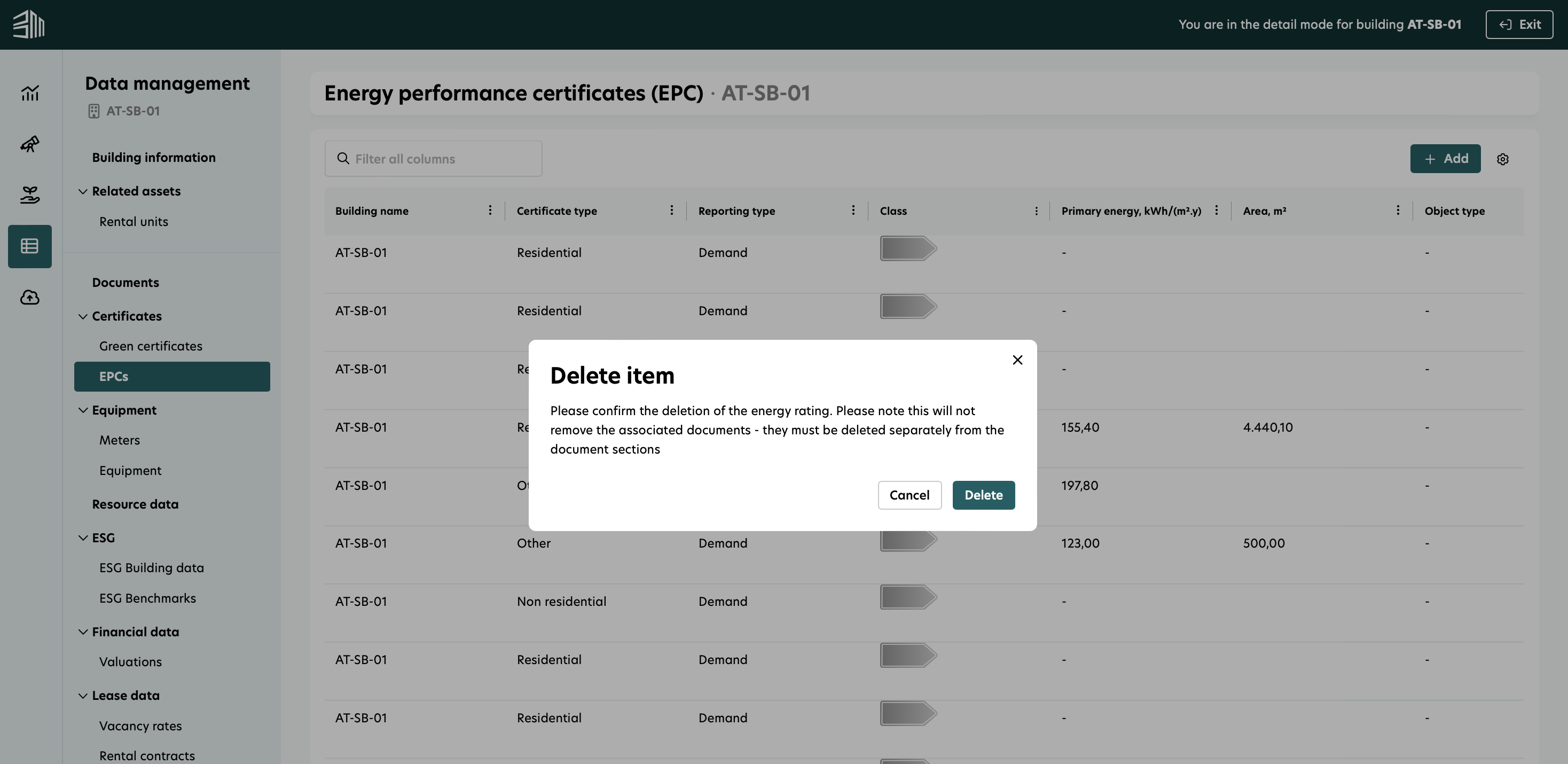Confirm deletion with the Delete button
1568x764 pixels.
(983, 495)
